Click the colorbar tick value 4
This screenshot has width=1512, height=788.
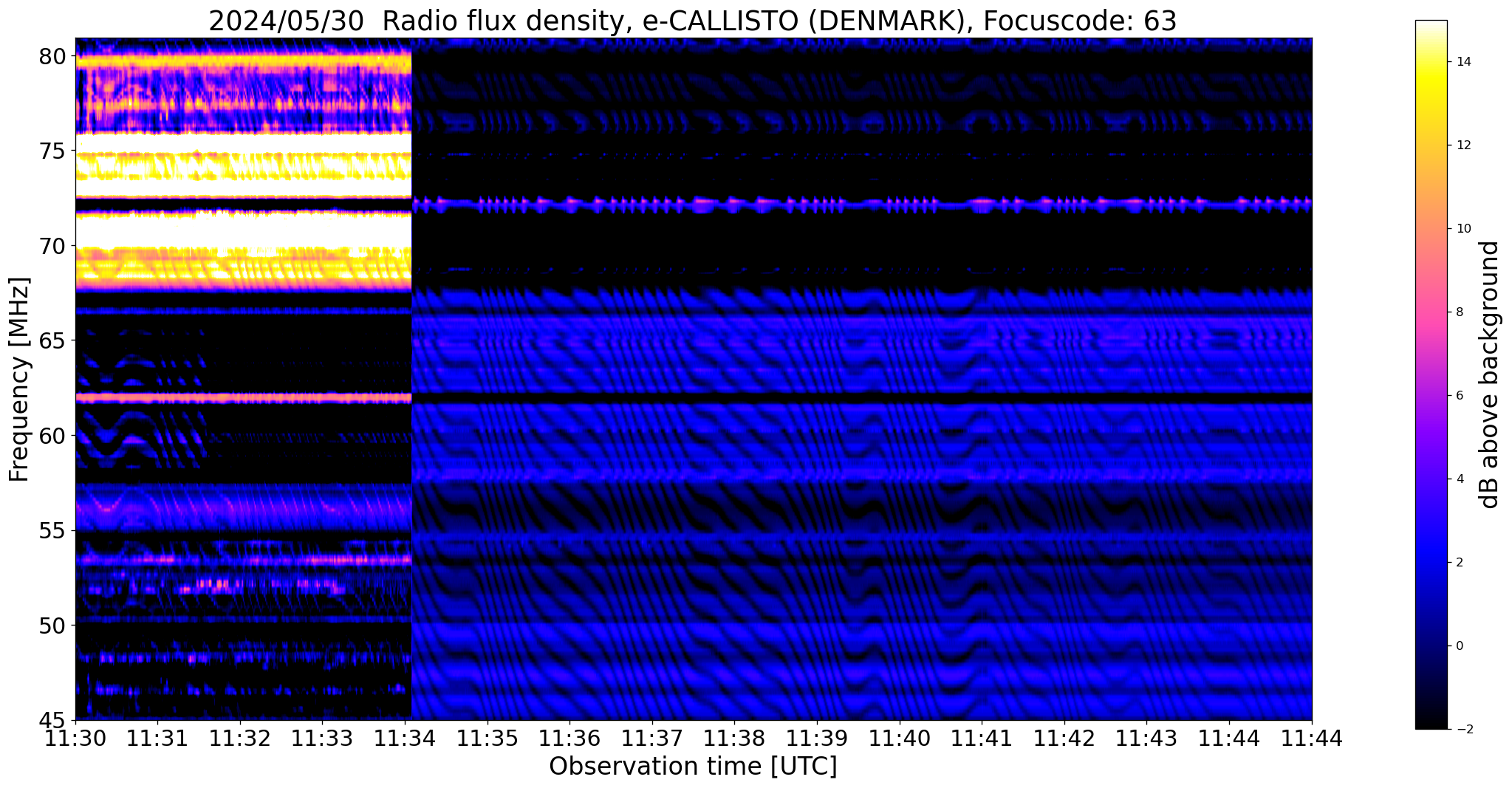point(1458,479)
